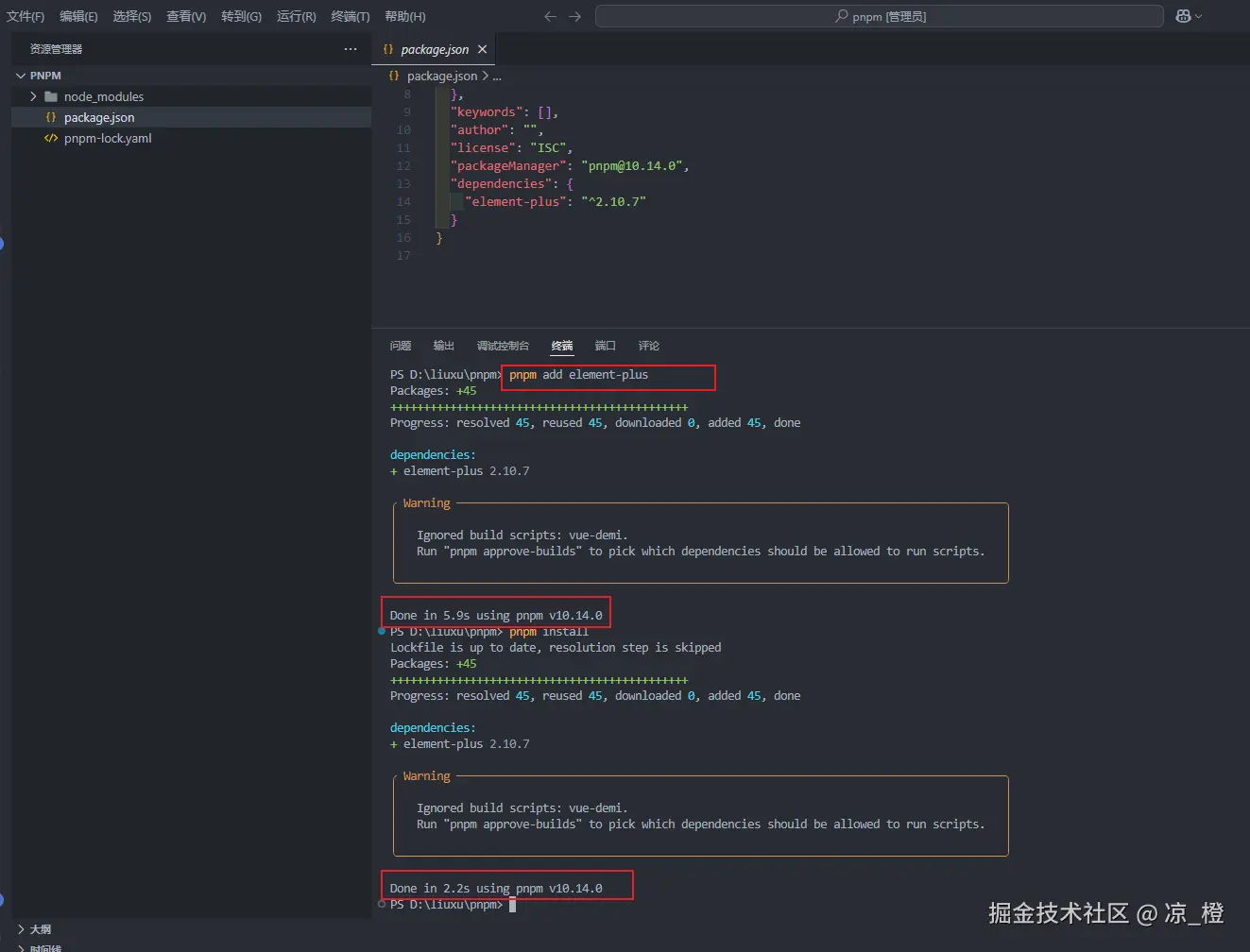This screenshot has width=1250, height=952.
Task: Click the breadcrumb ellipsis segment
Action: click(497, 76)
